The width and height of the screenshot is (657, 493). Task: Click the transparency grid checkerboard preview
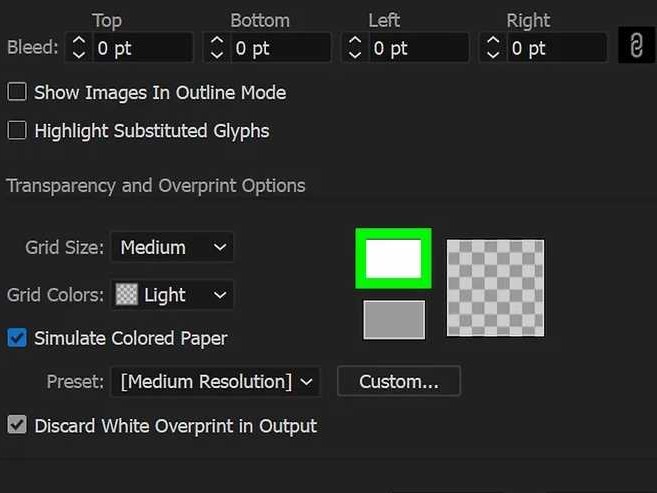pos(495,288)
